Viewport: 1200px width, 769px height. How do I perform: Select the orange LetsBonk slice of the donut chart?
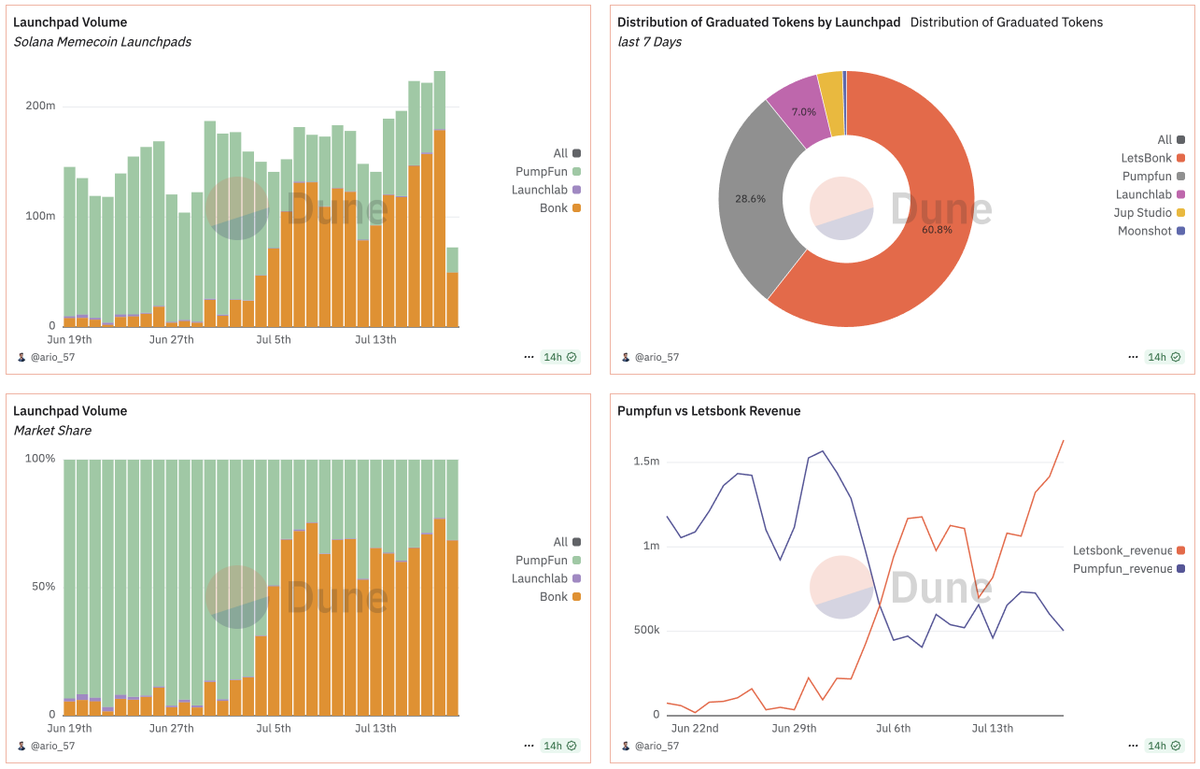(x=935, y=230)
